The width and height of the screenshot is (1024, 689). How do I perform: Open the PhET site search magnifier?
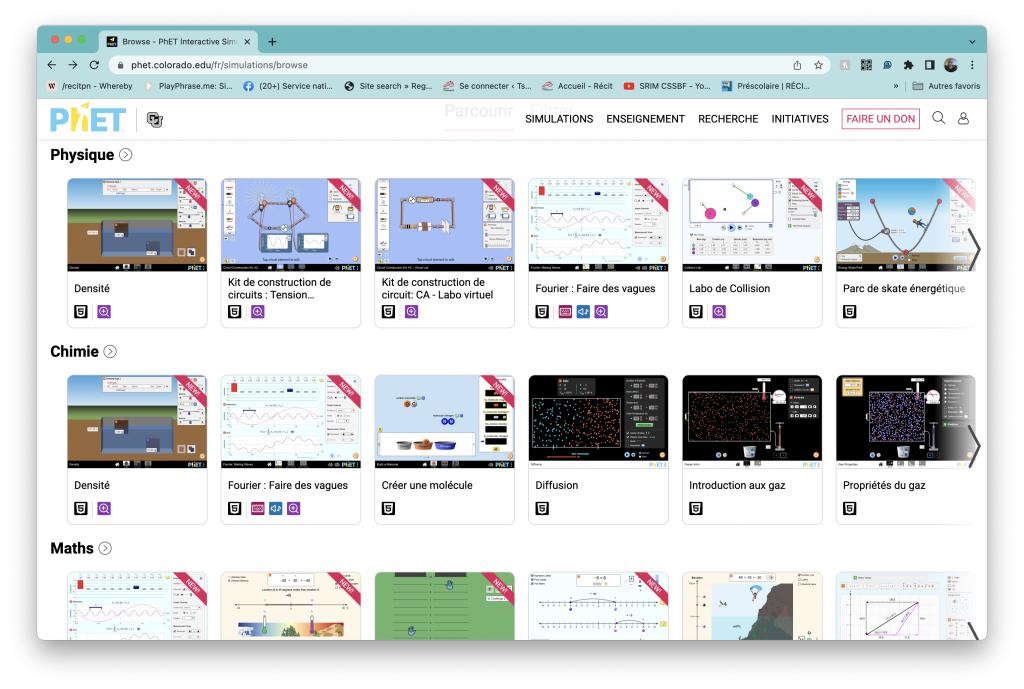938,118
